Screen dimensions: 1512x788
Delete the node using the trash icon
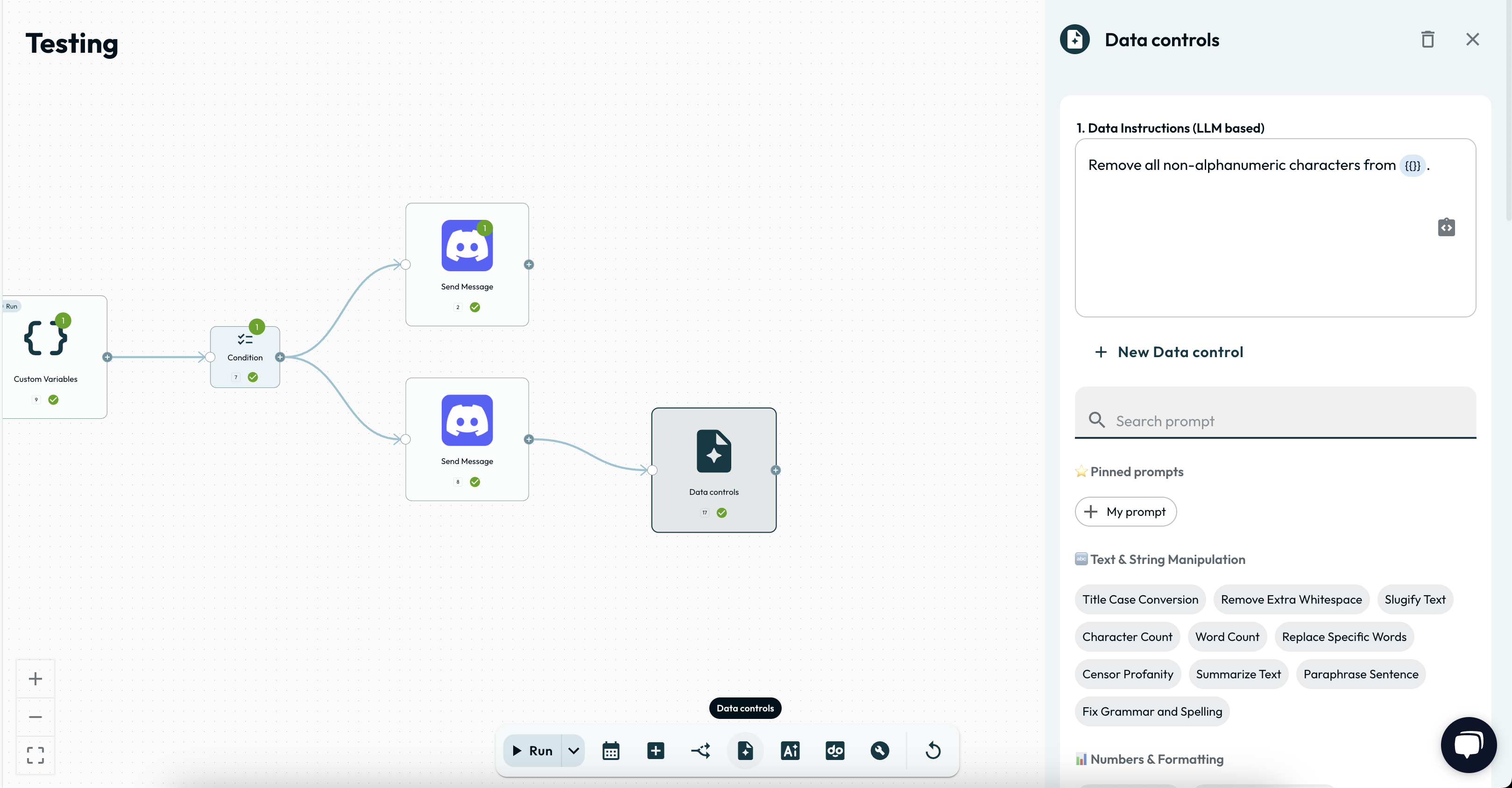(x=1427, y=39)
